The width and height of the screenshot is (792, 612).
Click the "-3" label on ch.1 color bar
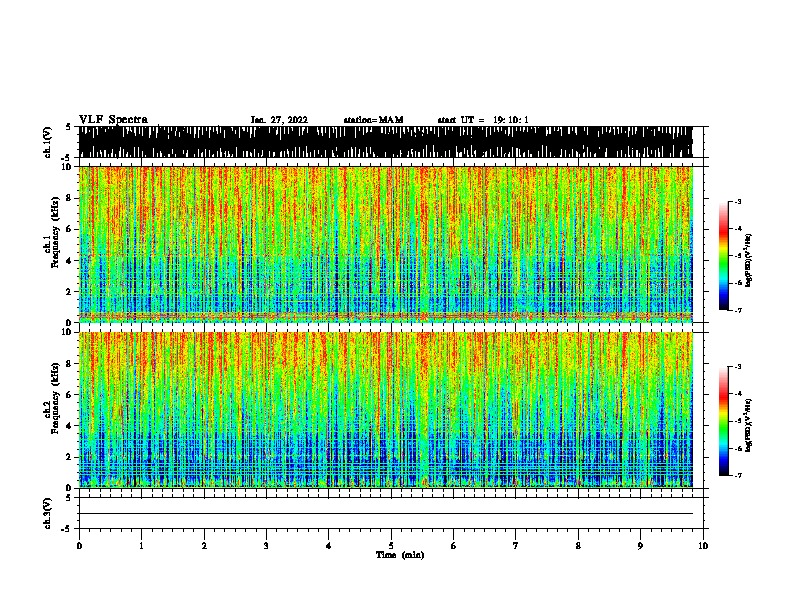click(737, 201)
